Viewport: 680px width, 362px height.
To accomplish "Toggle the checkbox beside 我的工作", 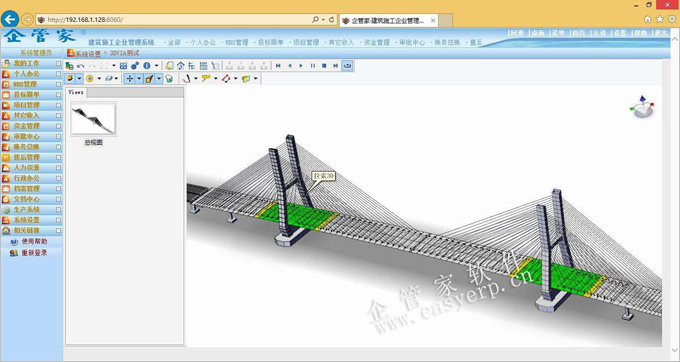I will point(58,63).
